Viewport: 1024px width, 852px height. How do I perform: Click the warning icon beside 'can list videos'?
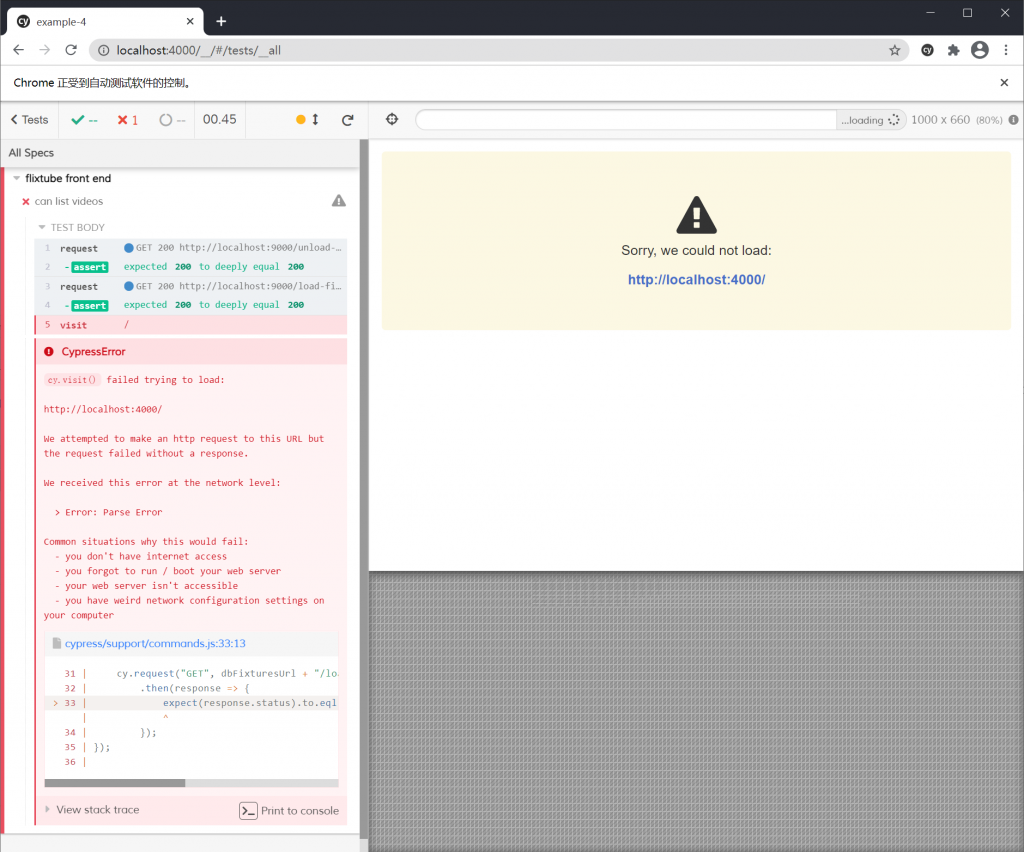pos(338,200)
